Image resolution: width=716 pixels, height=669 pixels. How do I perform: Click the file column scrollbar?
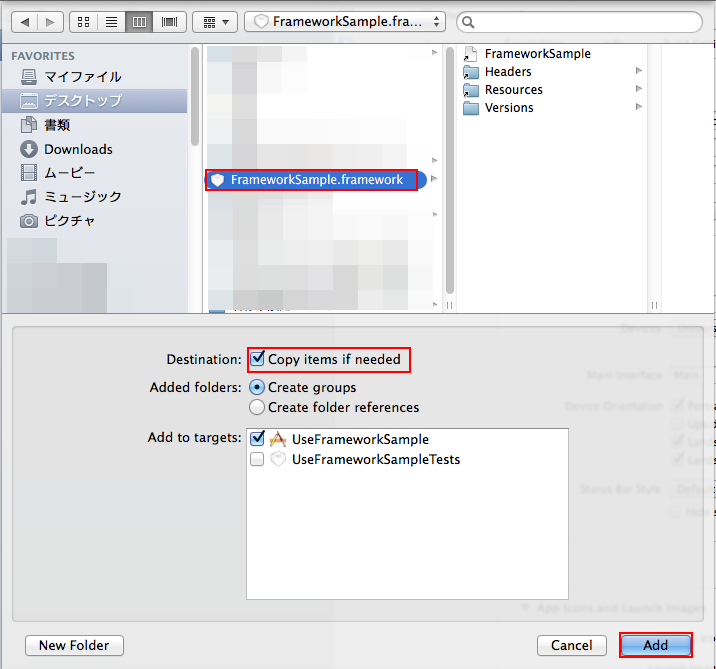450,171
